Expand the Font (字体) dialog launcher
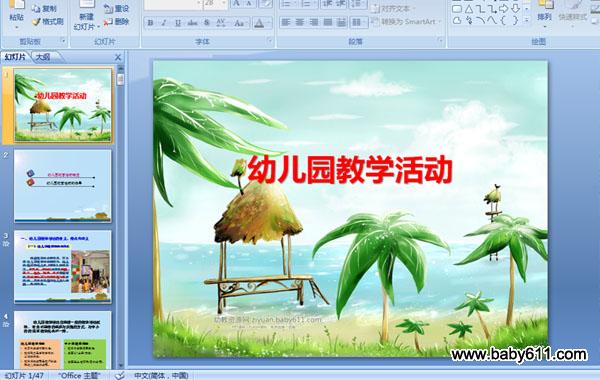 [x=269, y=41]
